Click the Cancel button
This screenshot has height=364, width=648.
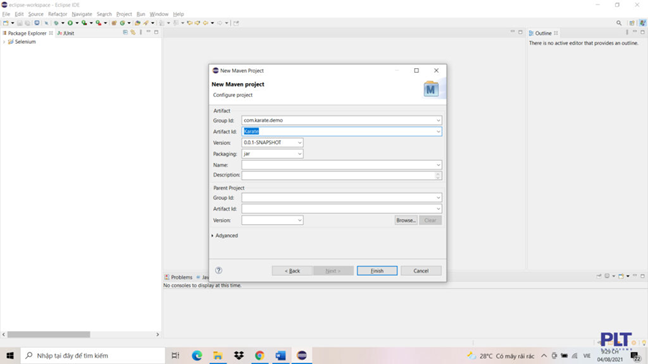[x=421, y=271]
